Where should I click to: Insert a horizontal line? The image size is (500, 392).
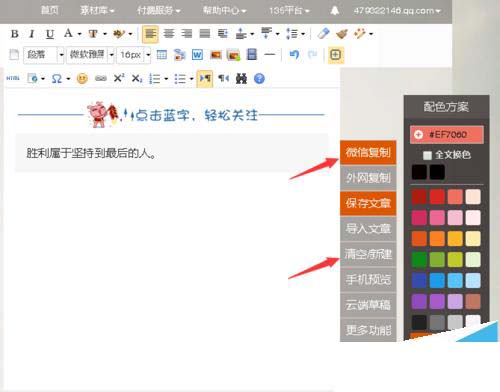270,55
